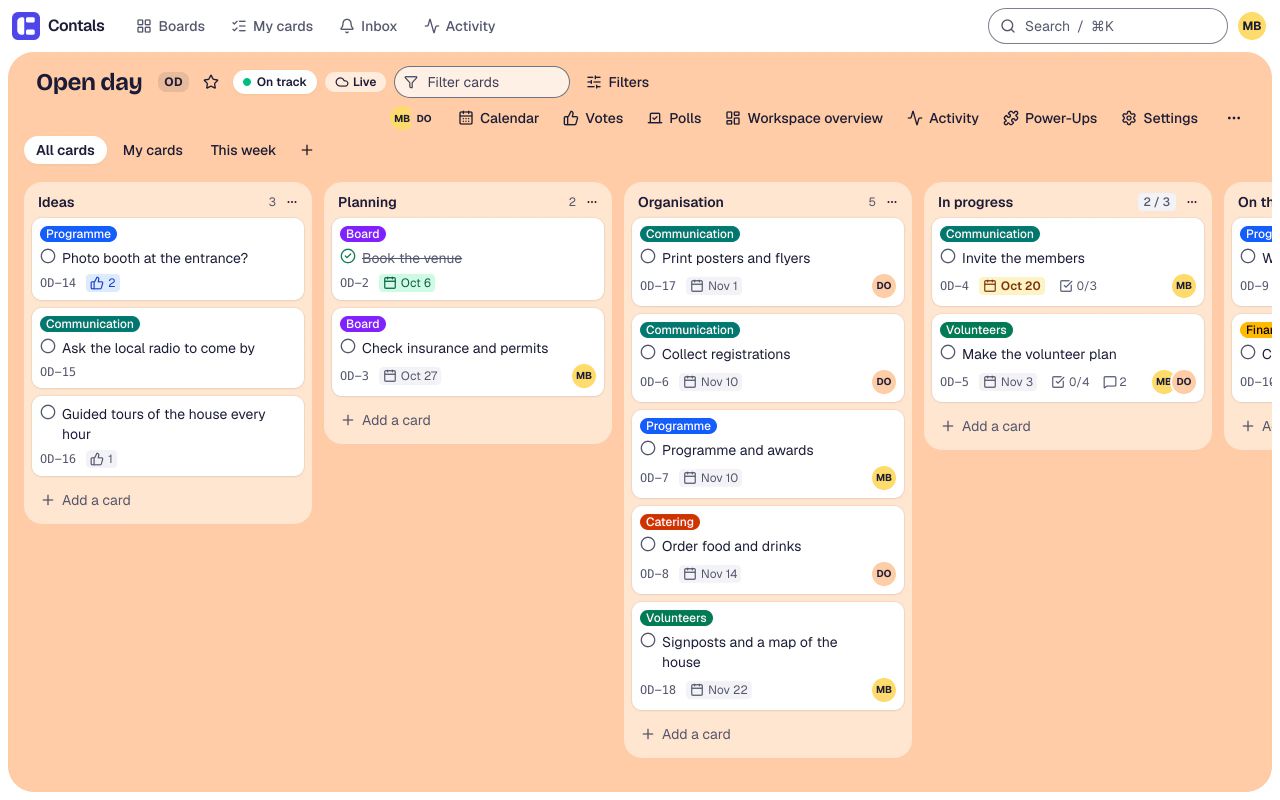Open the overflow menu after Settings
1280x800 pixels.
pos(1234,118)
